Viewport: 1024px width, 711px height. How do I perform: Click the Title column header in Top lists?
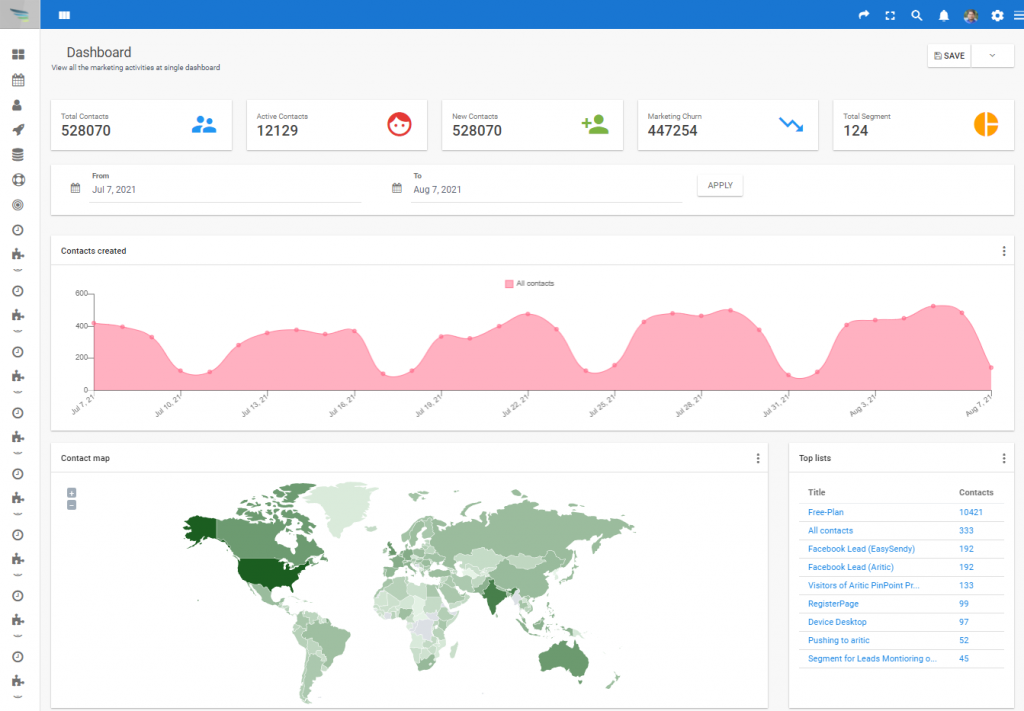coord(816,492)
